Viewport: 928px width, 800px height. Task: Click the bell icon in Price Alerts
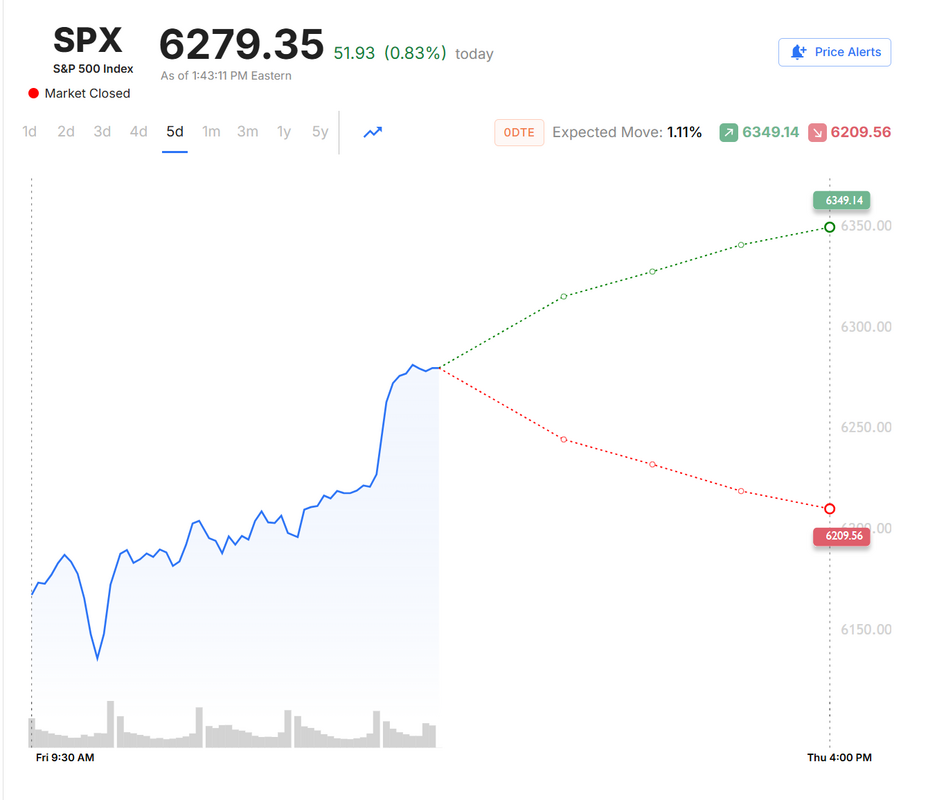[798, 52]
